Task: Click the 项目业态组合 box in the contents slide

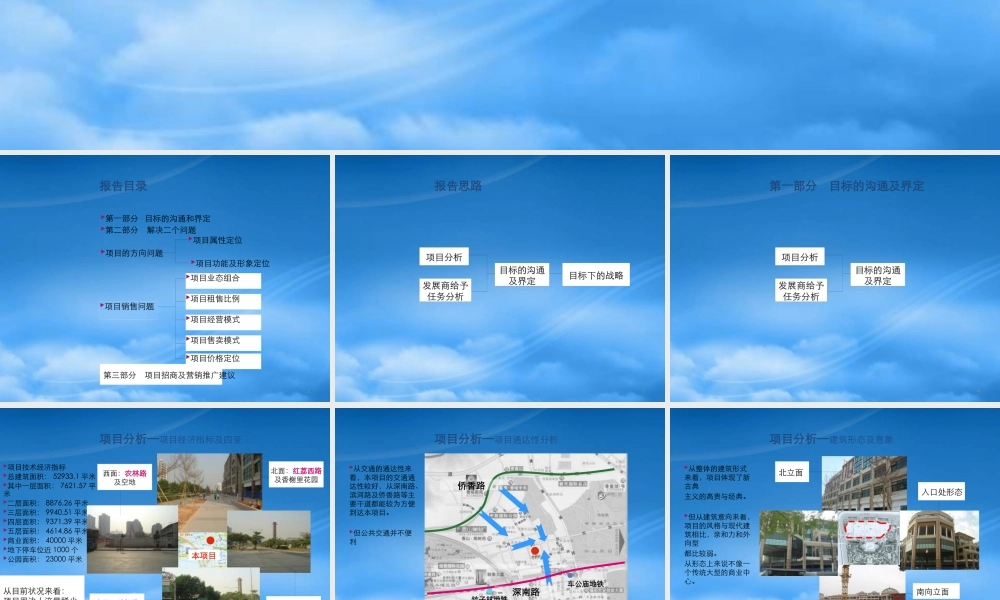Action: click(x=223, y=280)
